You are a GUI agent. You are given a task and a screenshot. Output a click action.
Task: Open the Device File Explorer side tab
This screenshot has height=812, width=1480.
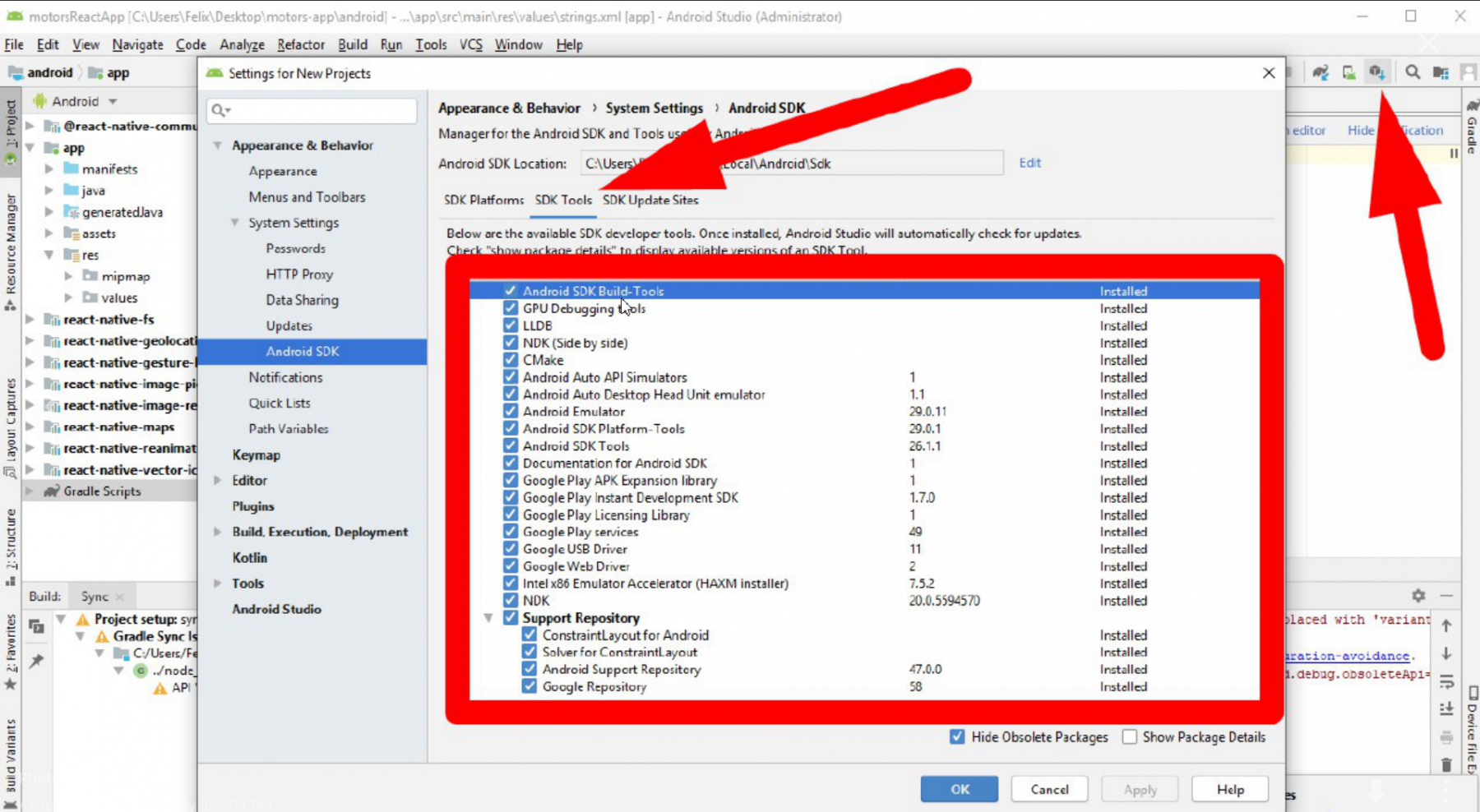pyautogui.click(x=1473, y=731)
